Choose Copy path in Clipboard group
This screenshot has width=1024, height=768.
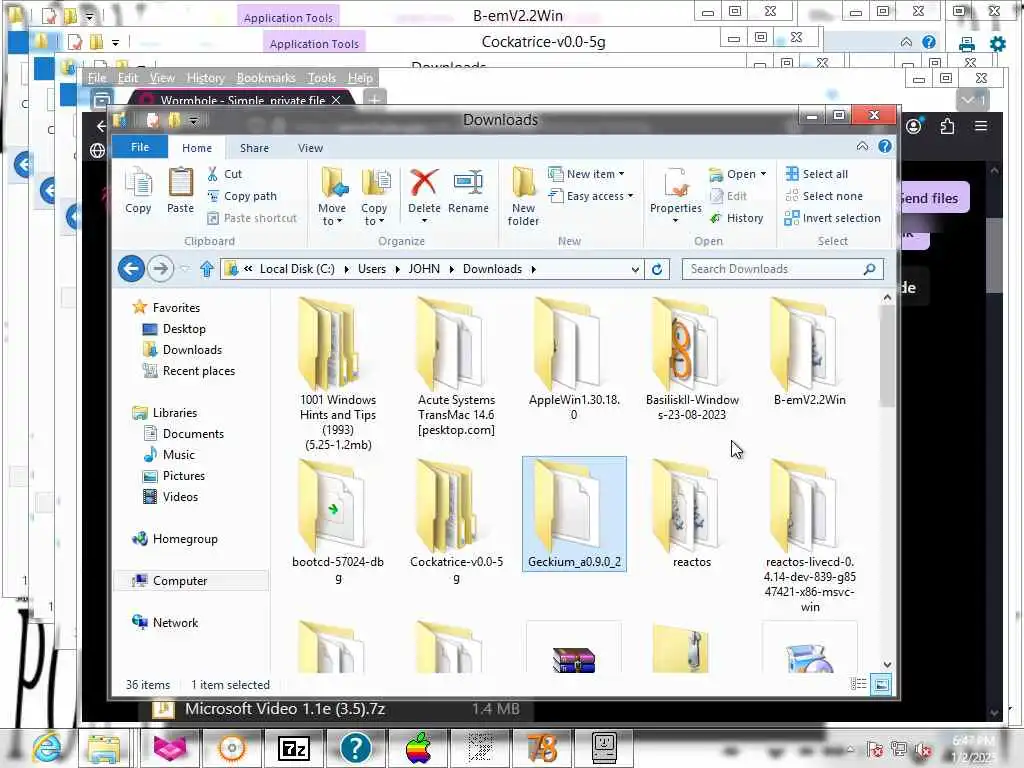pyautogui.click(x=242, y=196)
